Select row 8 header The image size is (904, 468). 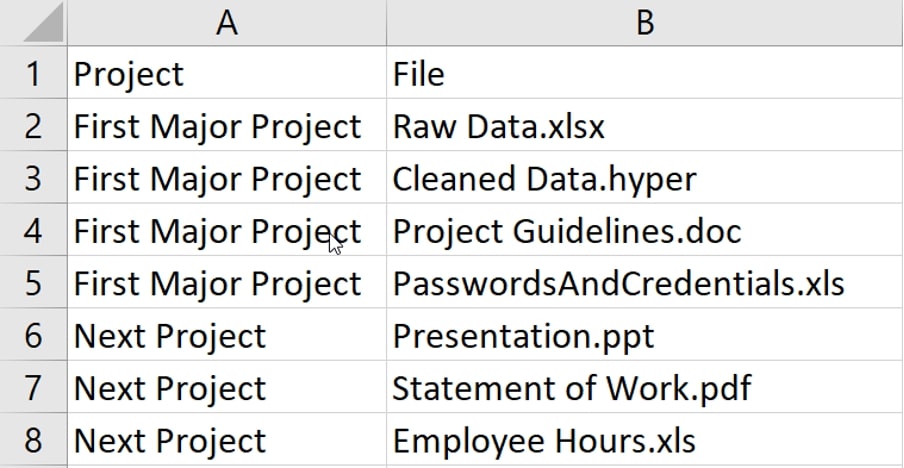coord(33,439)
